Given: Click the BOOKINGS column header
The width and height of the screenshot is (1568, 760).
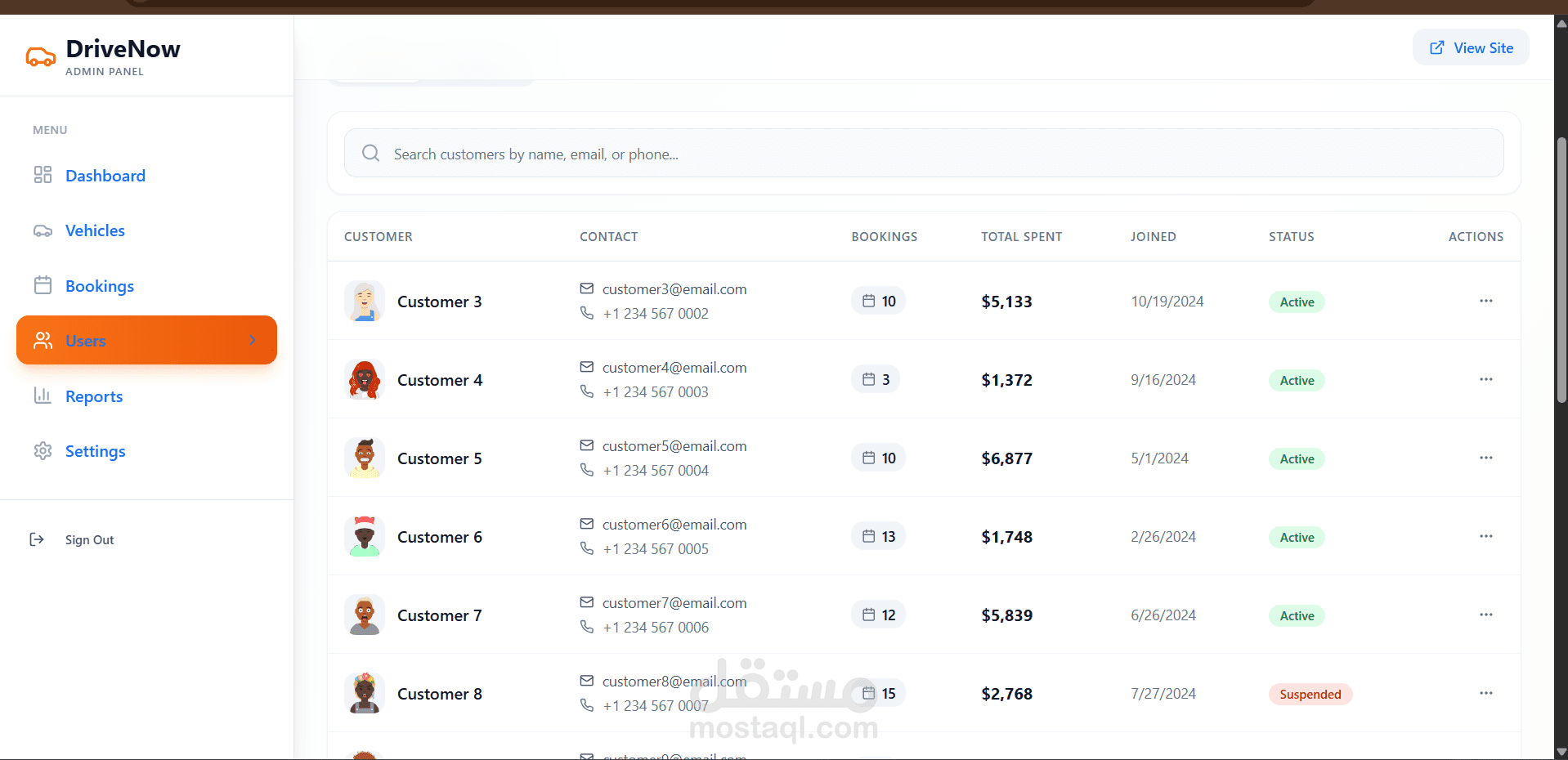Looking at the screenshot, I should point(884,236).
